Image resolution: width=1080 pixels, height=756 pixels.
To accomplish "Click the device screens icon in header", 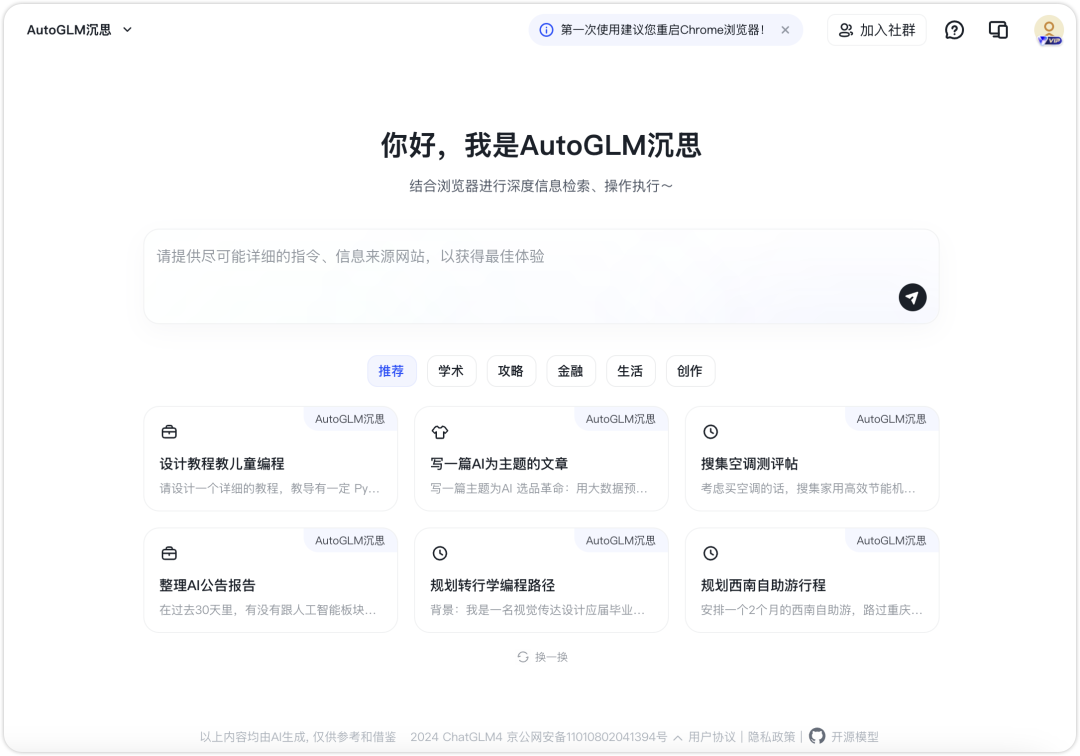I will [x=998, y=30].
